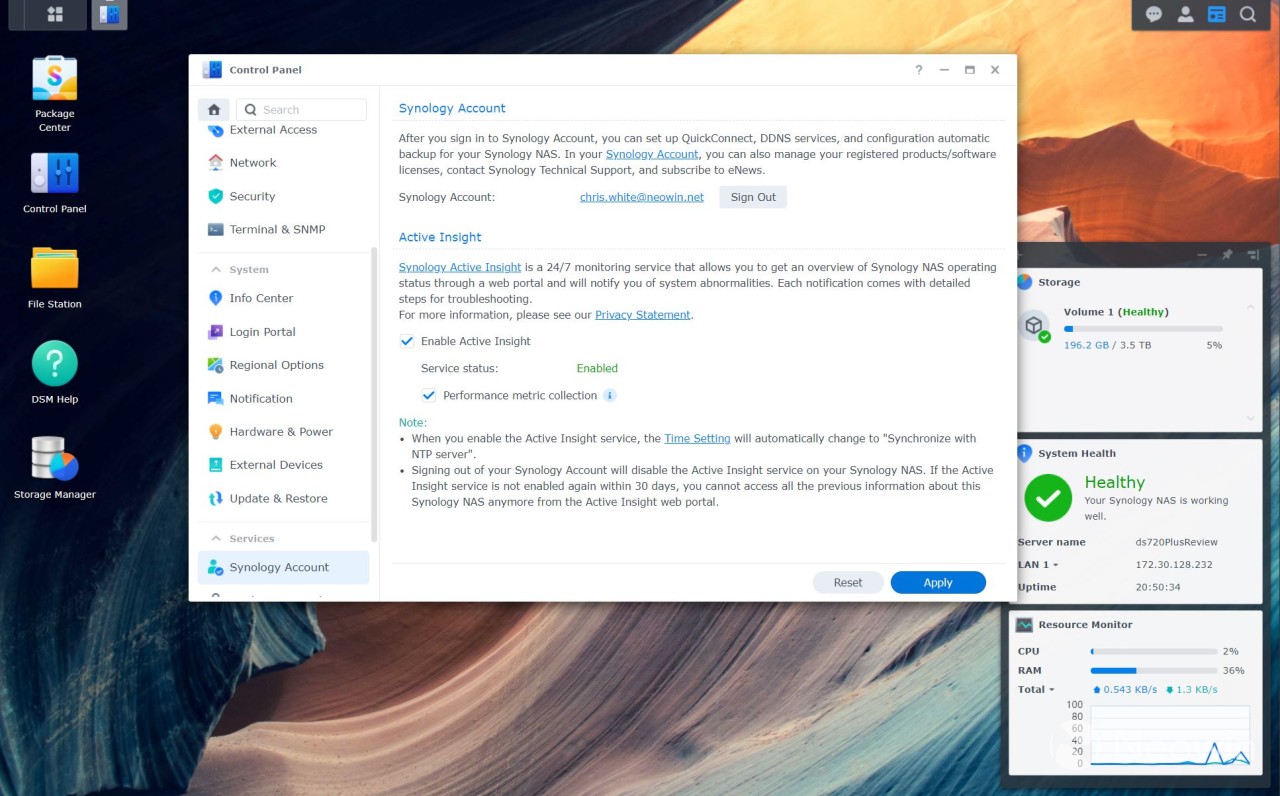The image size is (1280, 796).
Task: Click the Control Panel title bar icon
Action: (x=212, y=70)
